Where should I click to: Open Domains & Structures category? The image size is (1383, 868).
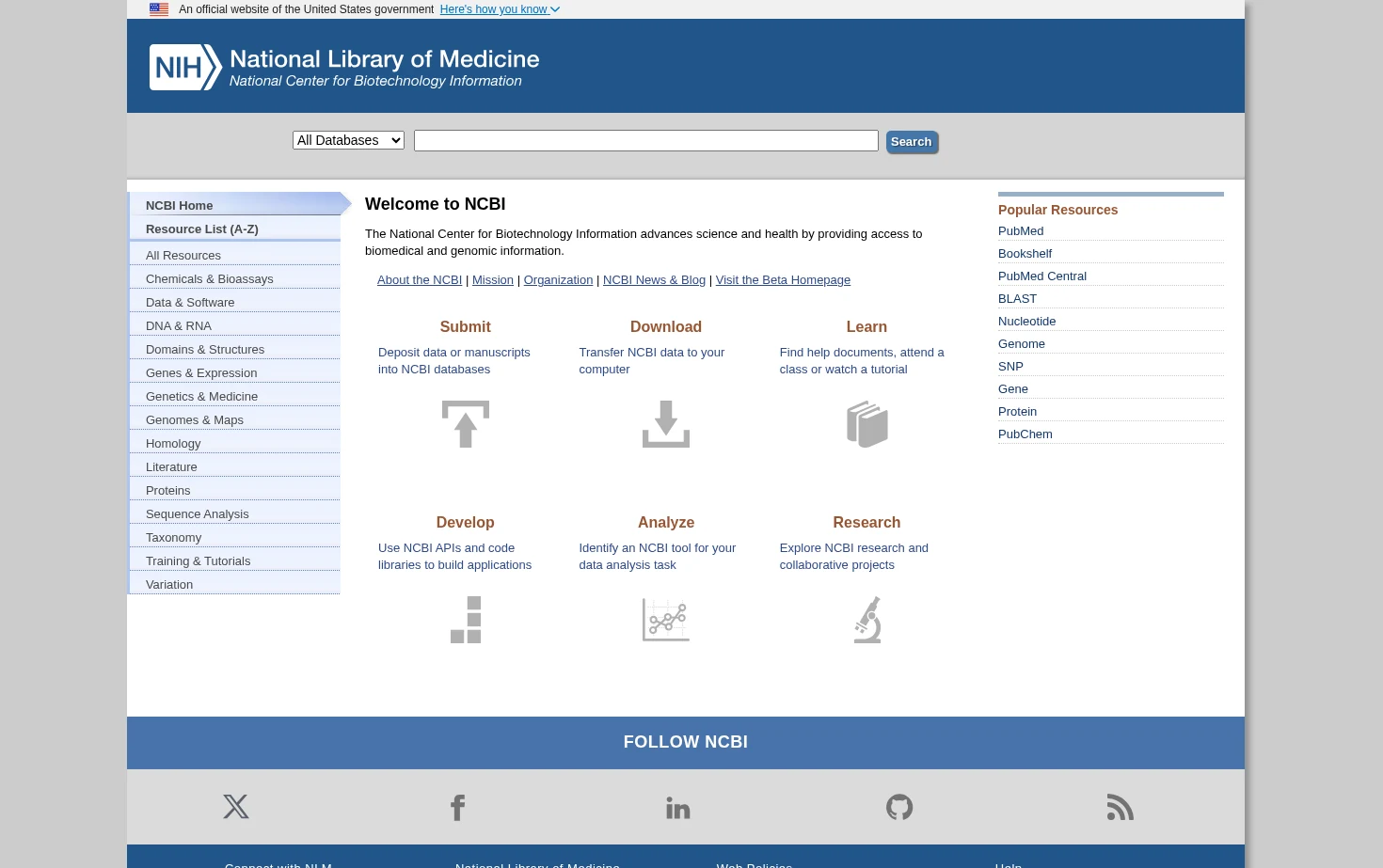pyautogui.click(x=235, y=349)
